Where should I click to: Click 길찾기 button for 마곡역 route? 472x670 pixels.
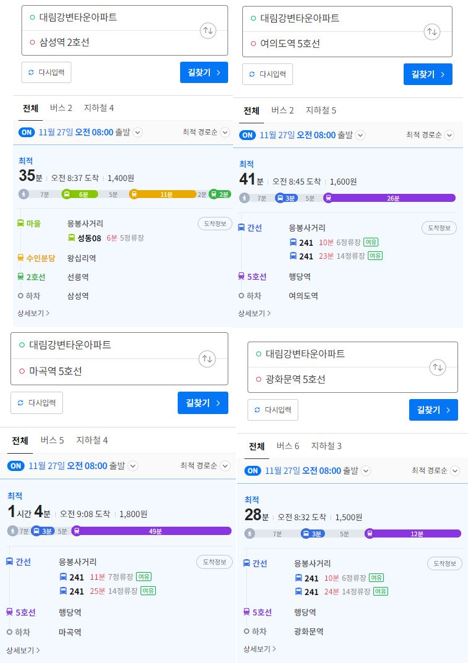coord(203,403)
